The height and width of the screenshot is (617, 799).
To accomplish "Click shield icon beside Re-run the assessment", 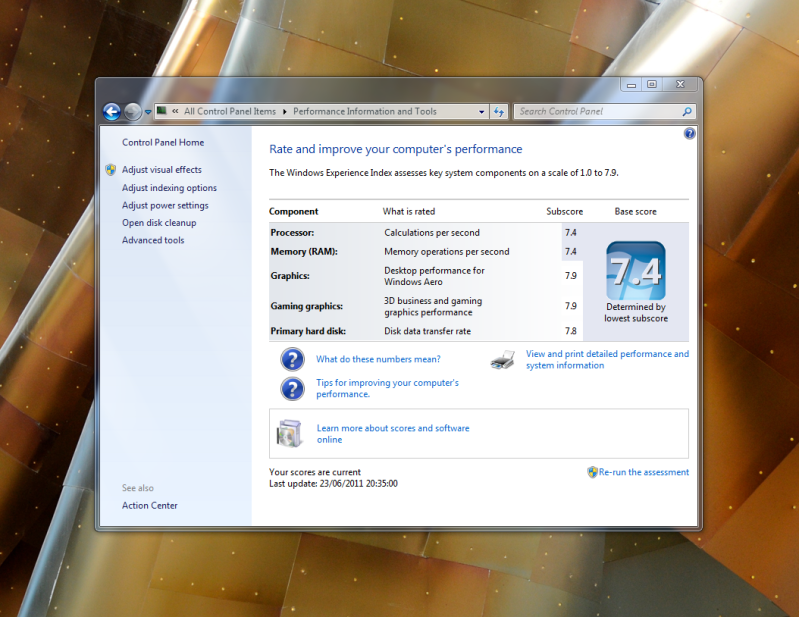I will tap(592, 472).
